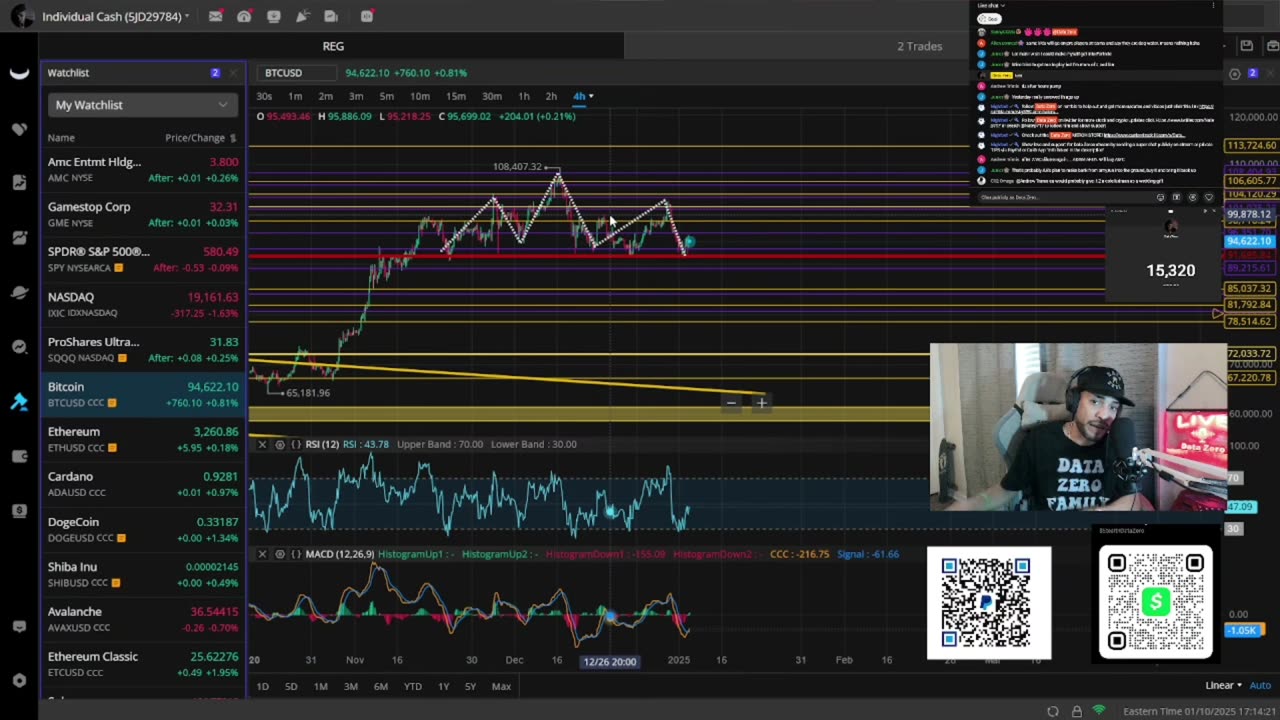The width and height of the screenshot is (1280, 720).
Task: Set chart range to 5D
Action: coord(291,686)
